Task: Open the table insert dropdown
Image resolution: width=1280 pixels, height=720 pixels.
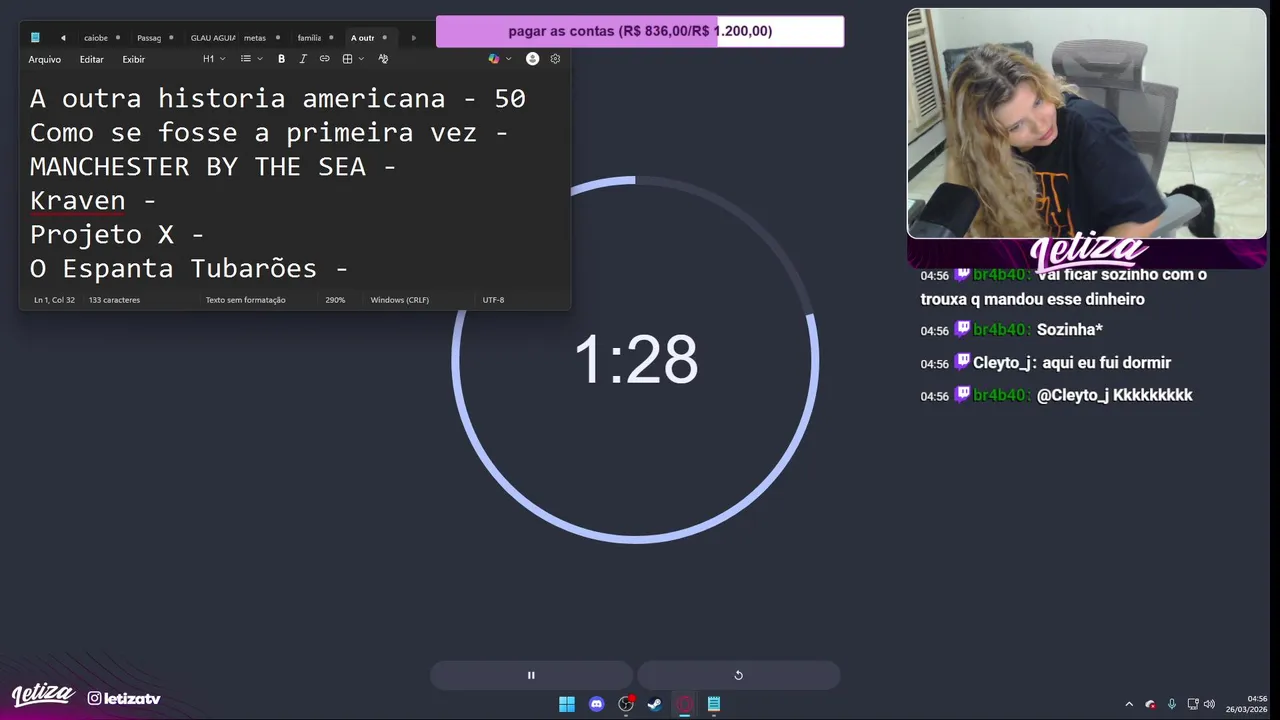Action: click(353, 59)
